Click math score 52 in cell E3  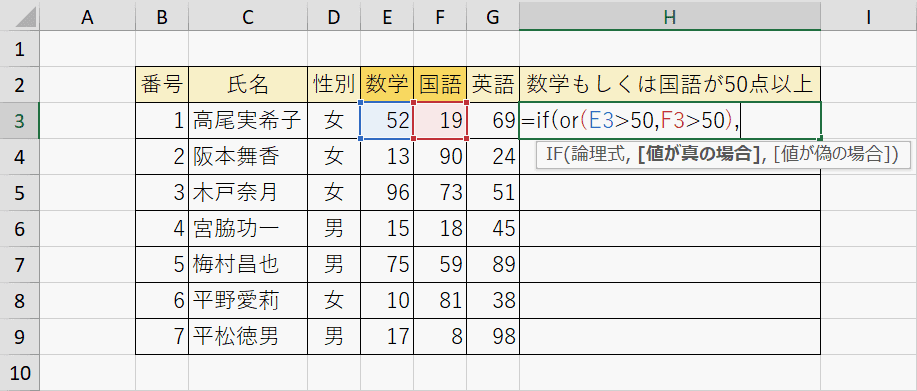click(x=387, y=120)
